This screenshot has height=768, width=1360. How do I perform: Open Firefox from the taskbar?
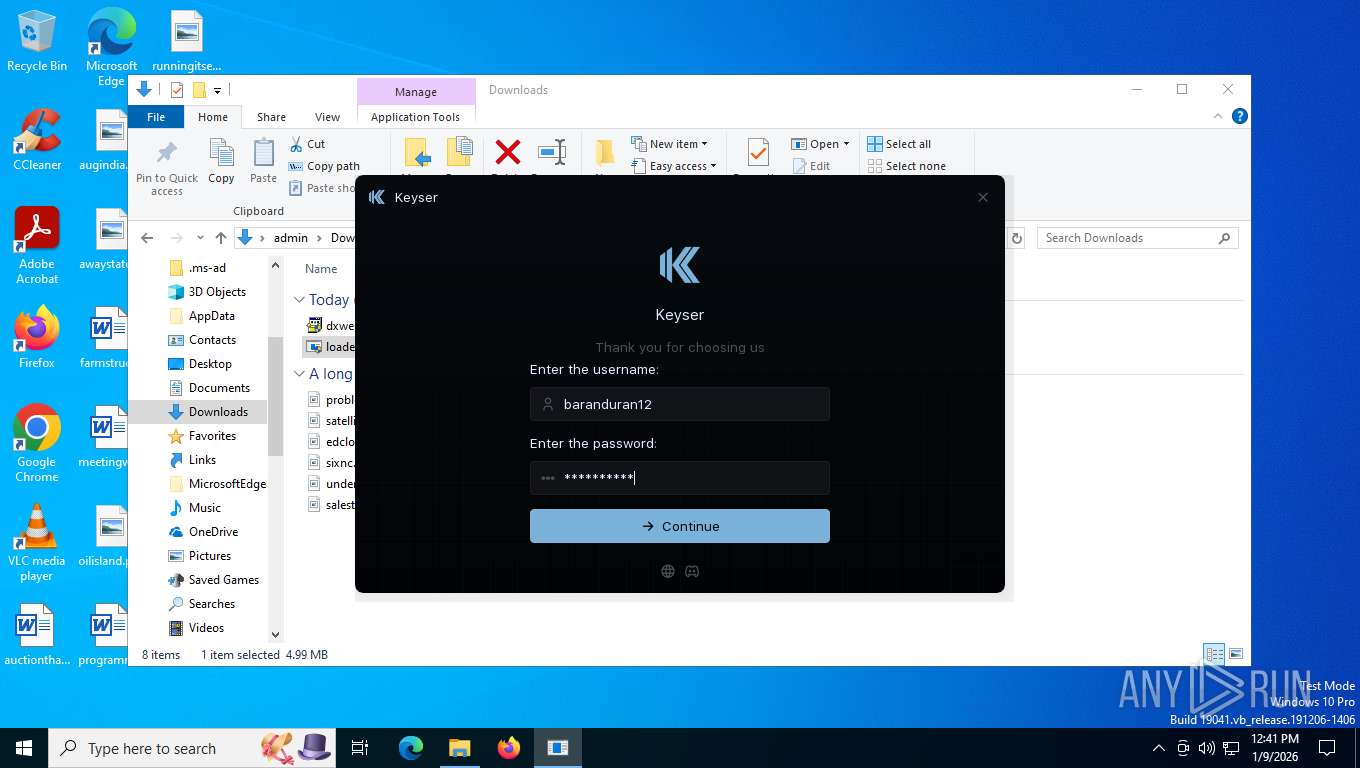(x=509, y=748)
